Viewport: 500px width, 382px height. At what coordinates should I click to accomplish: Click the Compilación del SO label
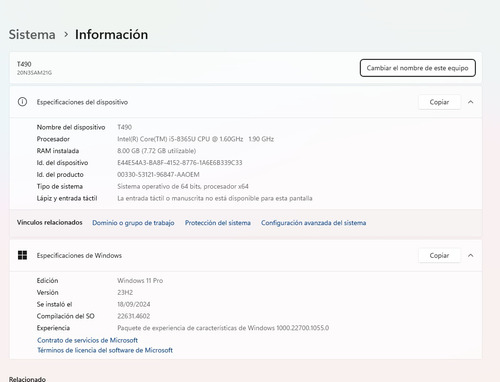pos(66,316)
